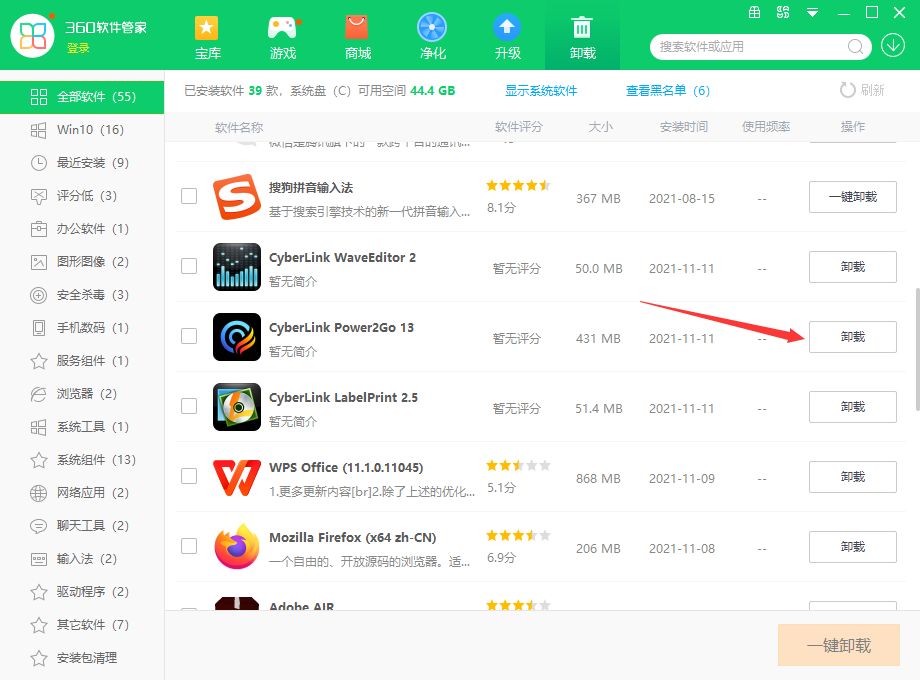Viewport: 920px width, 680px height.
Task: Select the 系统工具 (1) category
Action: (x=82, y=427)
